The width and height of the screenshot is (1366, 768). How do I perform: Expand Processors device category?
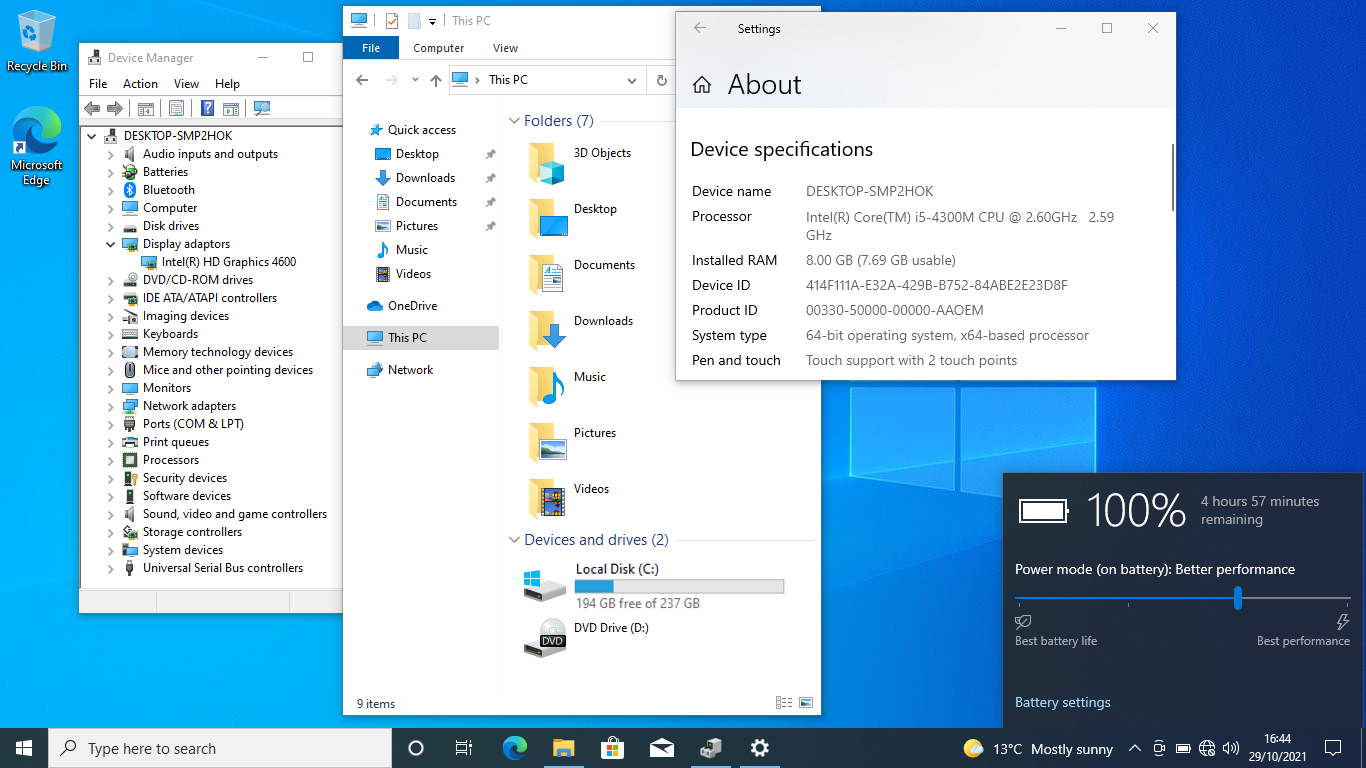point(110,460)
